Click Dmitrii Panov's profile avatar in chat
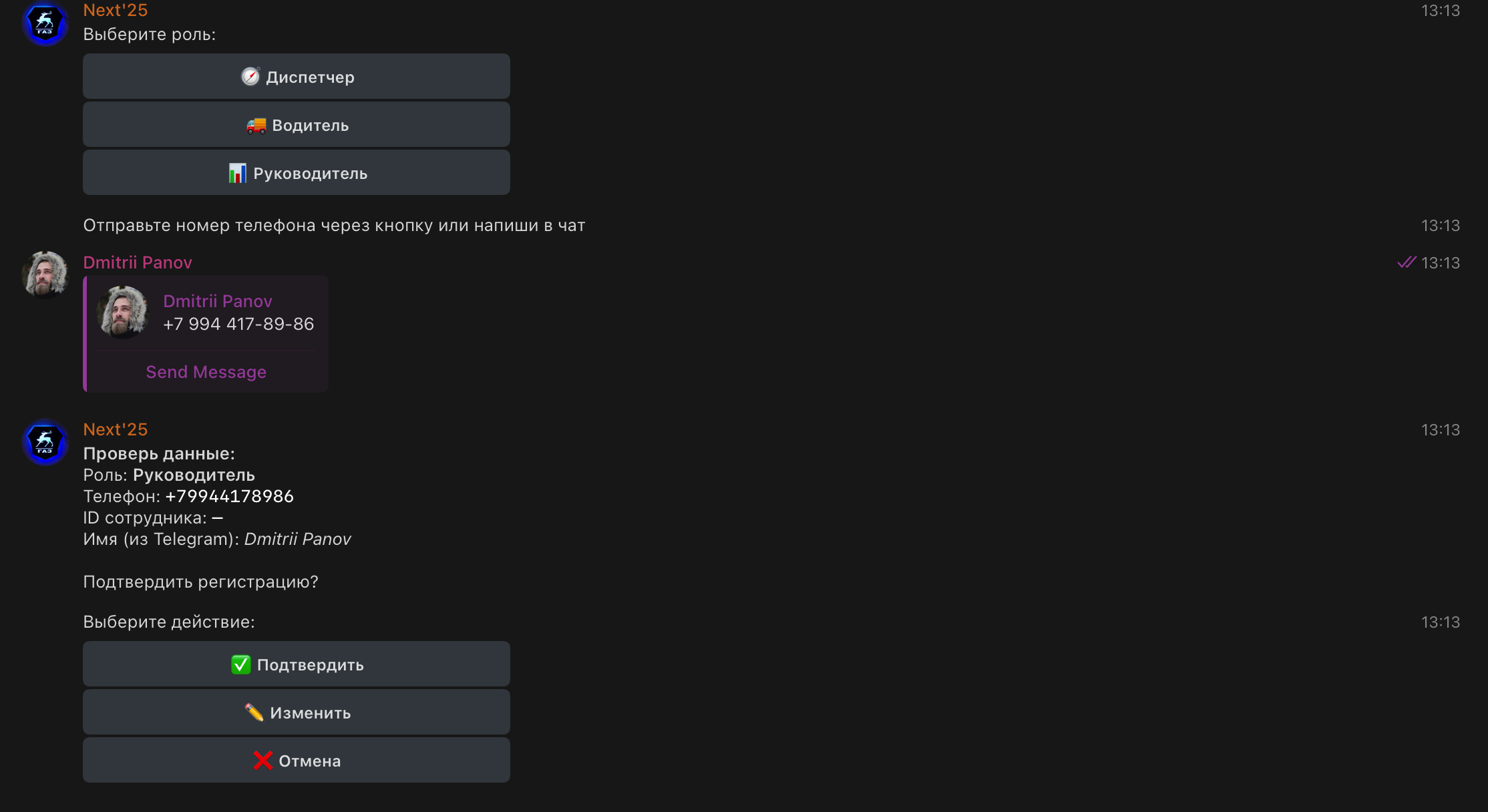1488x812 pixels. (44, 274)
